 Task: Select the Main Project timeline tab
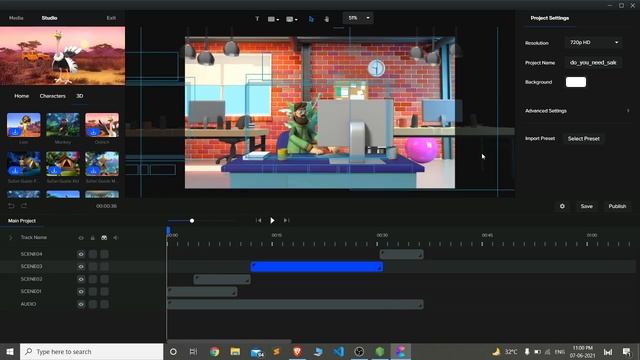(22, 221)
